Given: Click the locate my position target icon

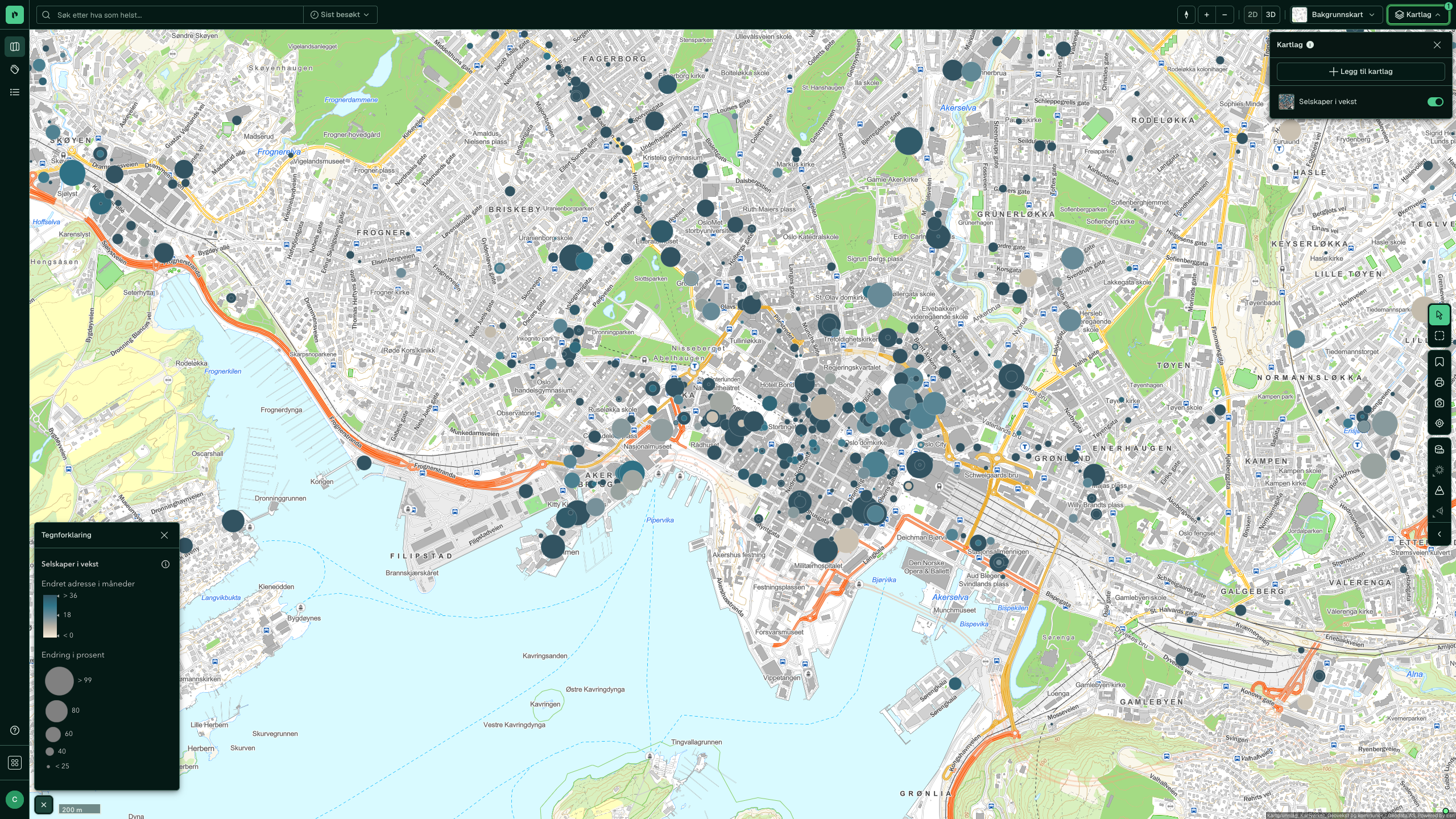Looking at the screenshot, I should coord(1440,424).
